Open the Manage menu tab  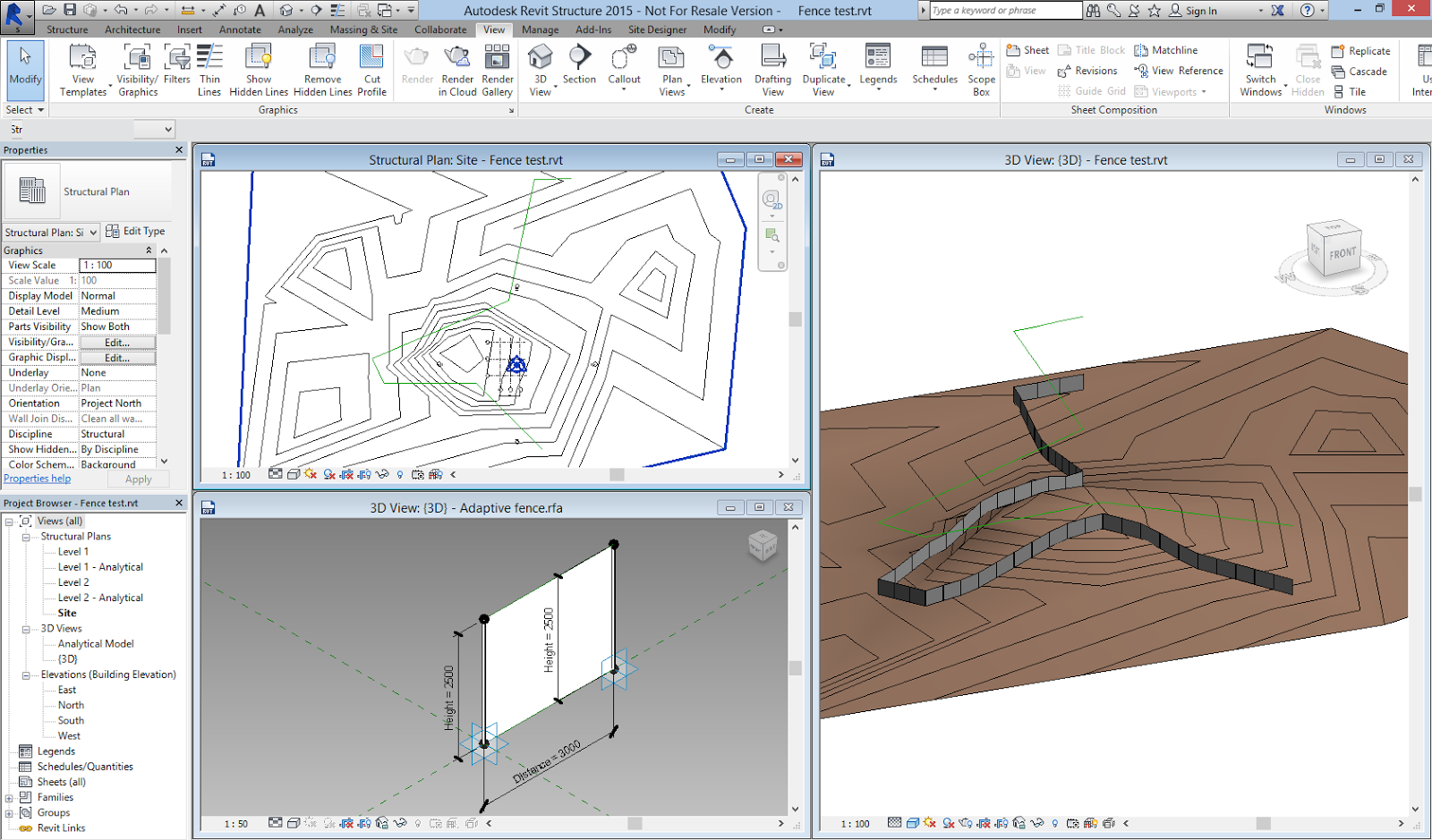(x=541, y=30)
